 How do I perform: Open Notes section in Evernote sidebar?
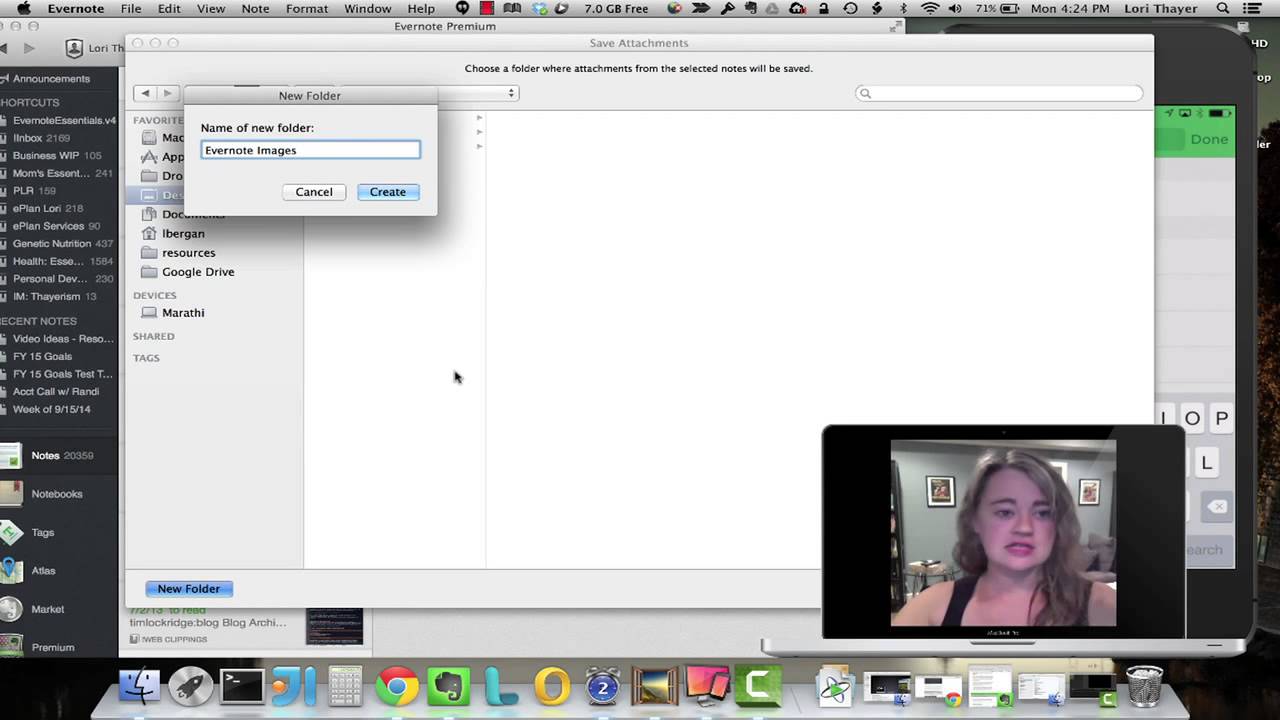click(x=47, y=456)
